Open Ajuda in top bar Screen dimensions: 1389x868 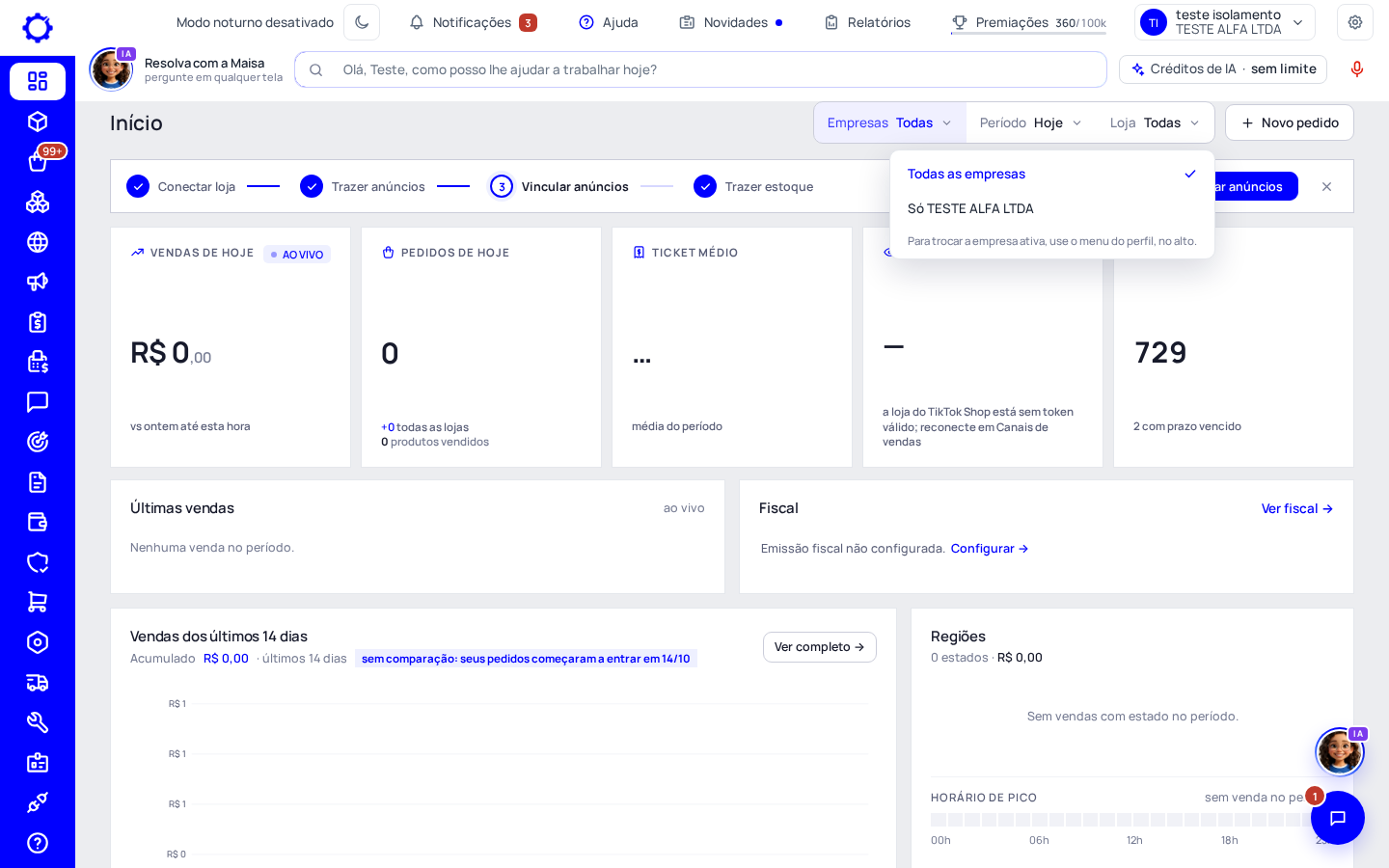coord(609,22)
